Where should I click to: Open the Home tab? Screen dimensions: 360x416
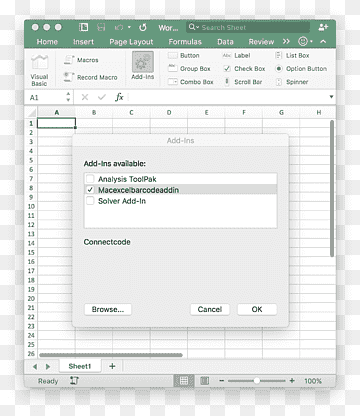pos(47,42)
